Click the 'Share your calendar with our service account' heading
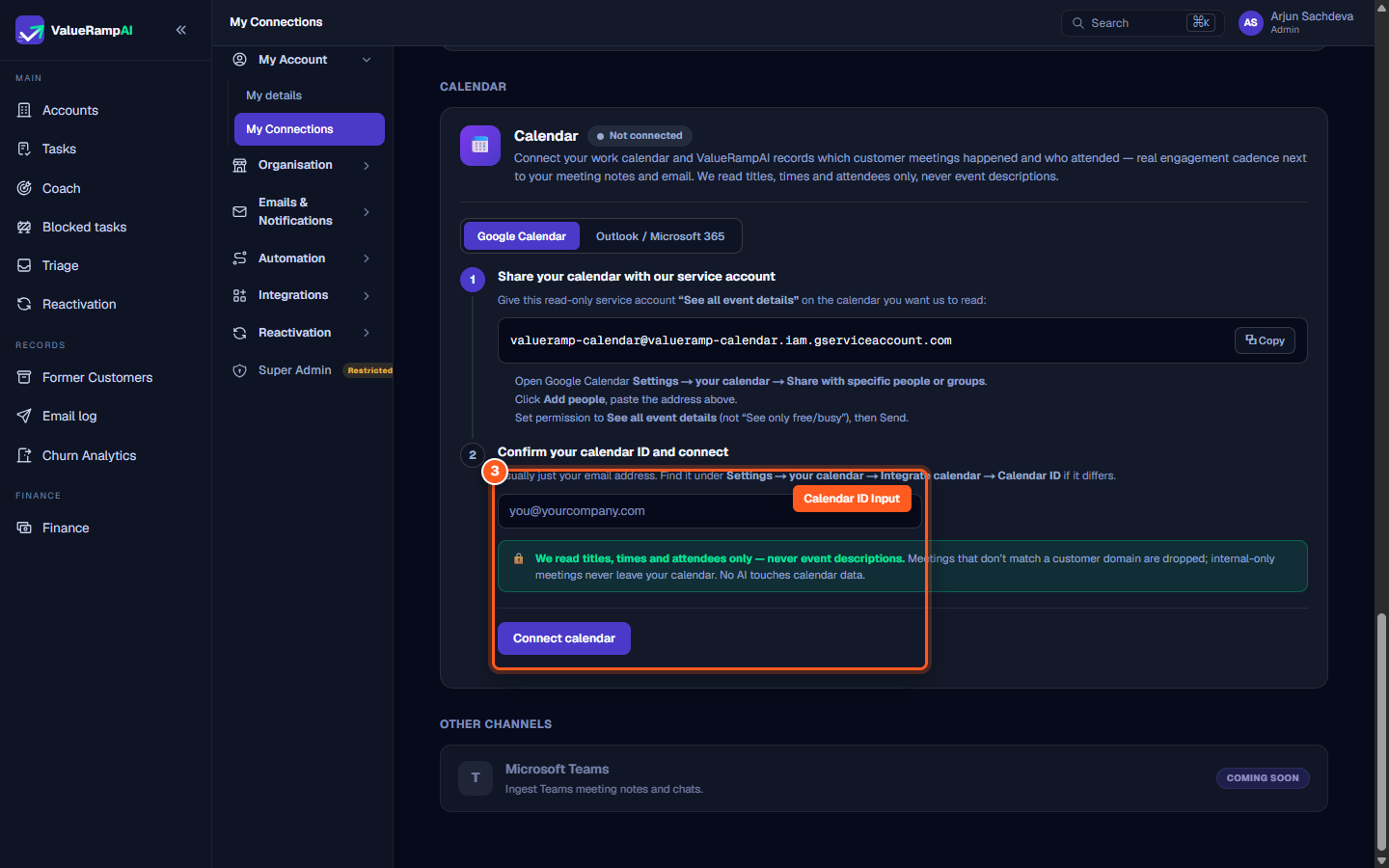Screen dimensions: 1389x868 tap(637, 277)
